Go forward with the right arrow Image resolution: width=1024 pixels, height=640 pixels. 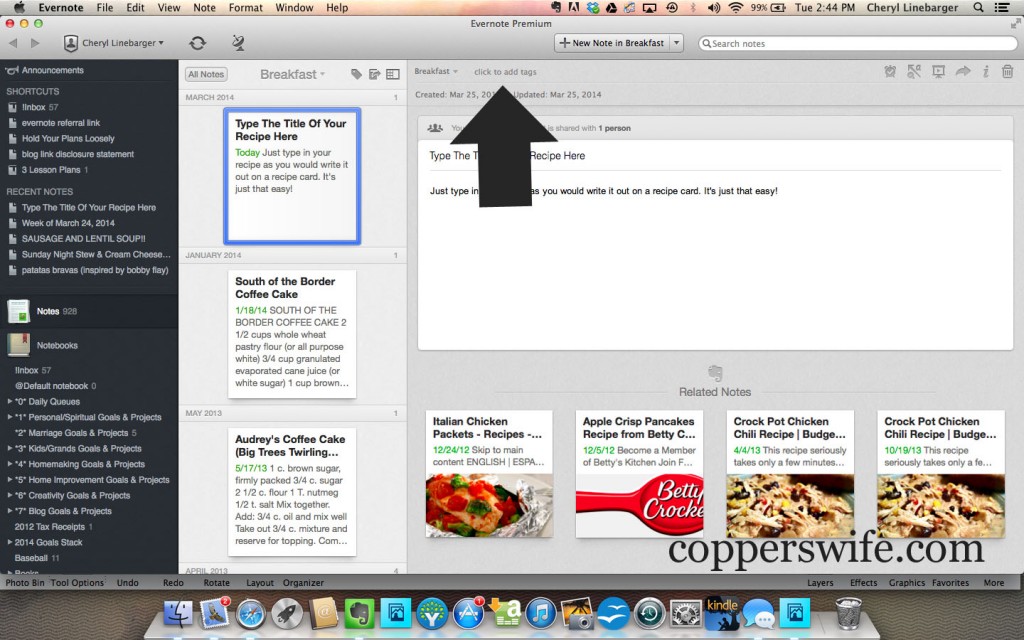tap(35, 43)
